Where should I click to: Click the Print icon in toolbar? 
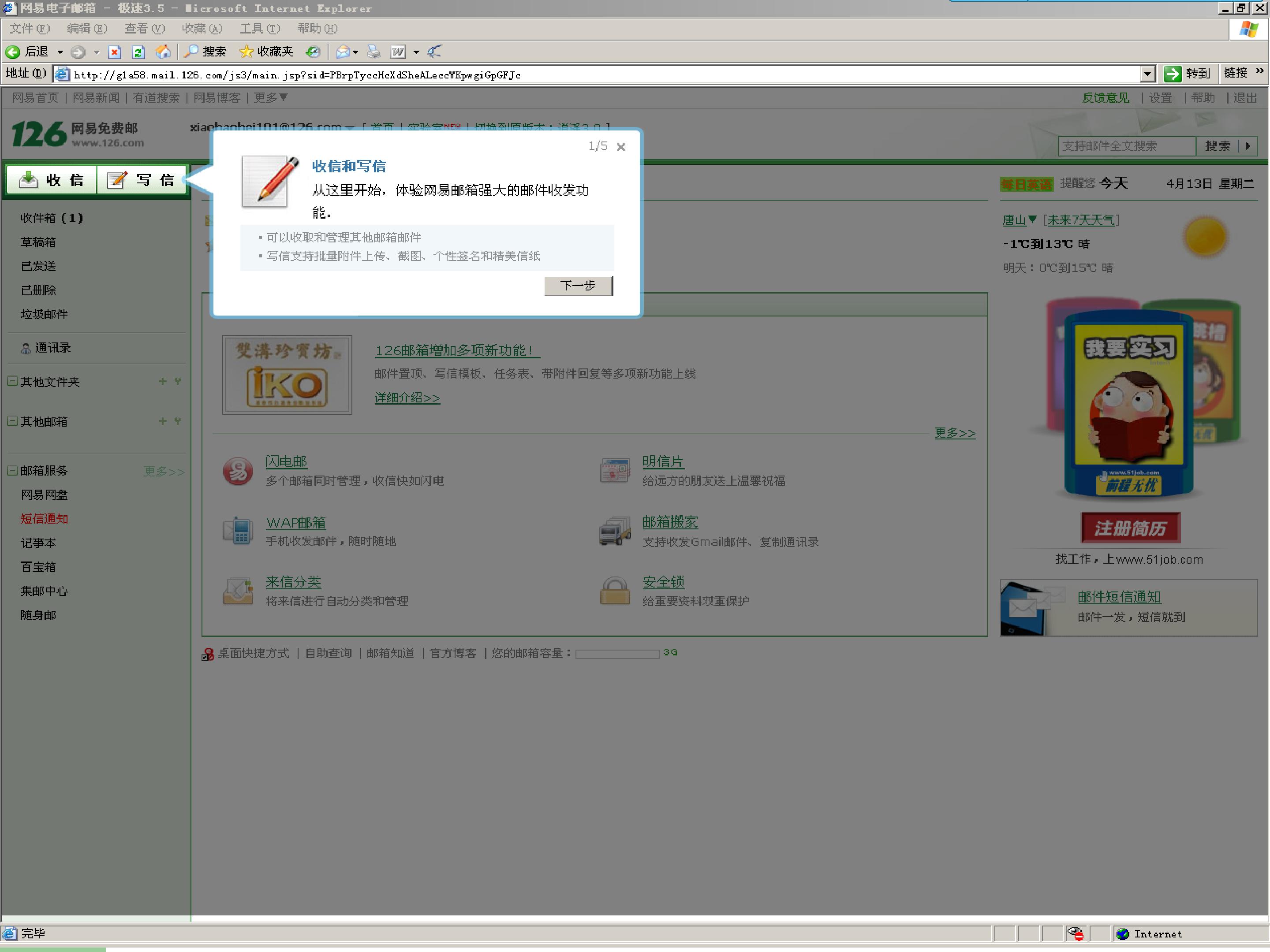point(374,52)
